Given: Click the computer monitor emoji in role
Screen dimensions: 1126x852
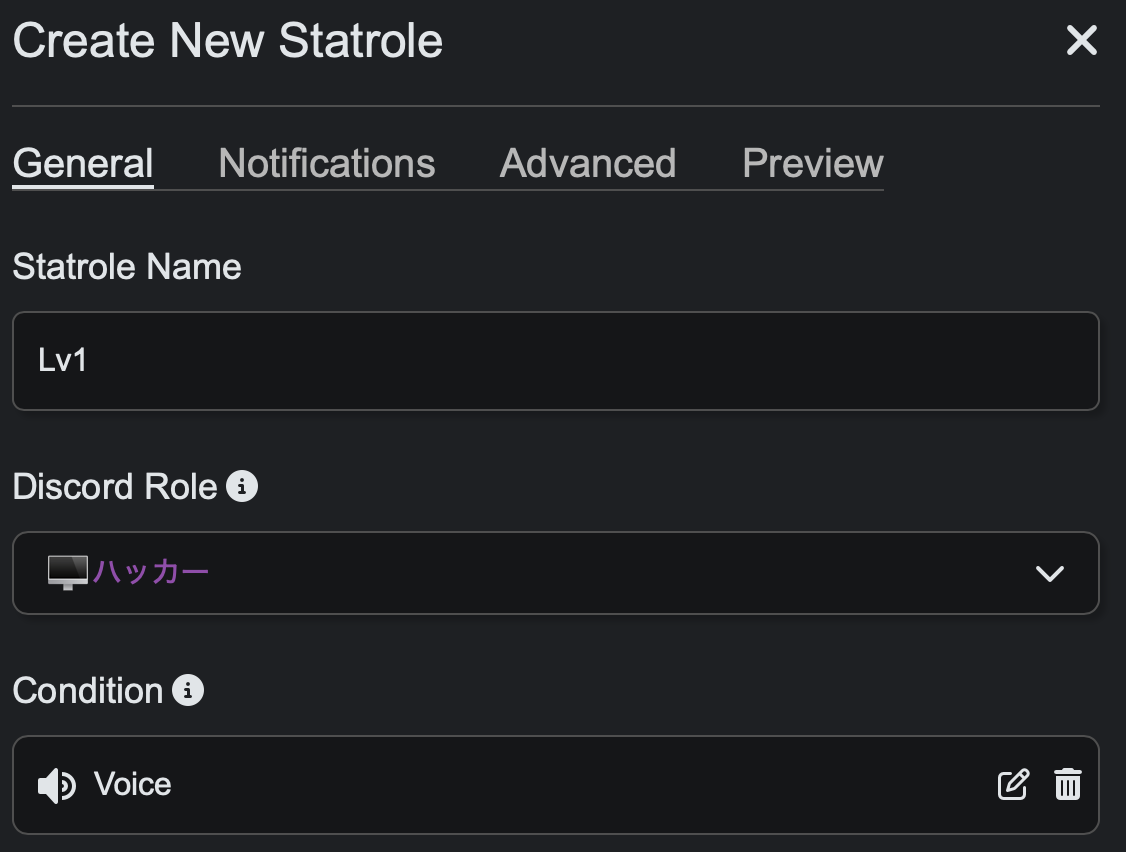Looking at the screenshot, I should 68,572.
